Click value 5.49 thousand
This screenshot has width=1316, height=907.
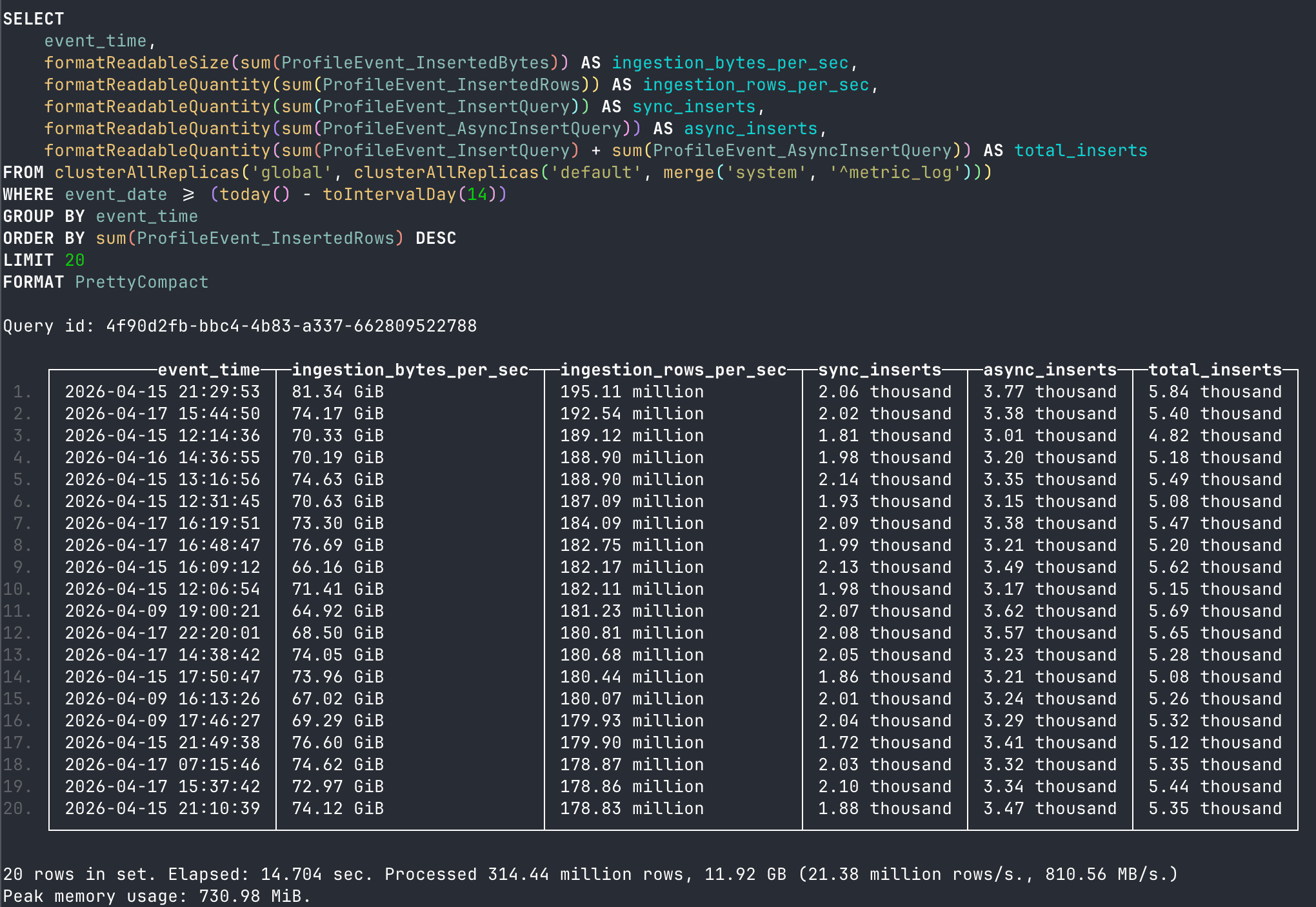coord(1215,479)
